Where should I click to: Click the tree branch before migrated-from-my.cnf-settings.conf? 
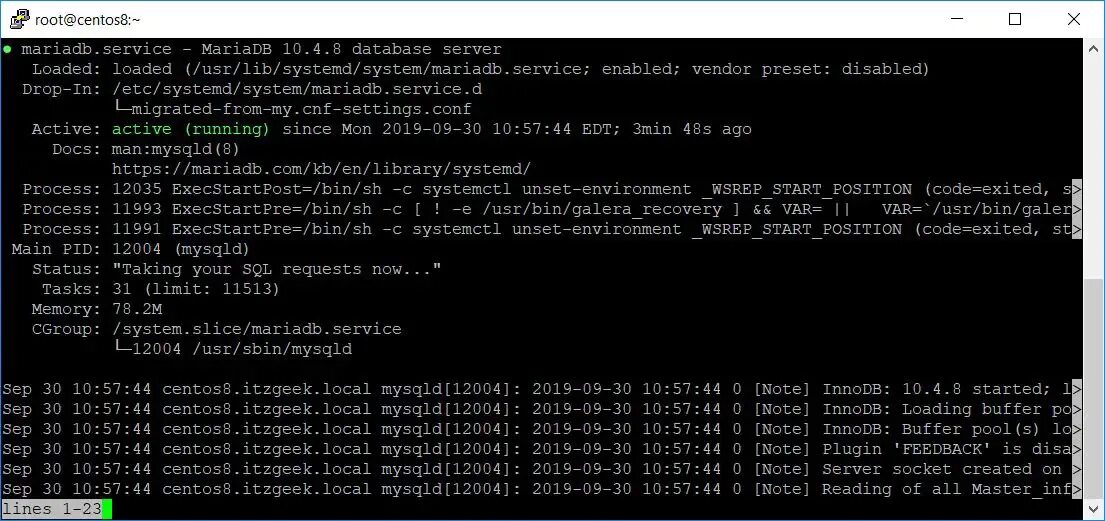122,109
